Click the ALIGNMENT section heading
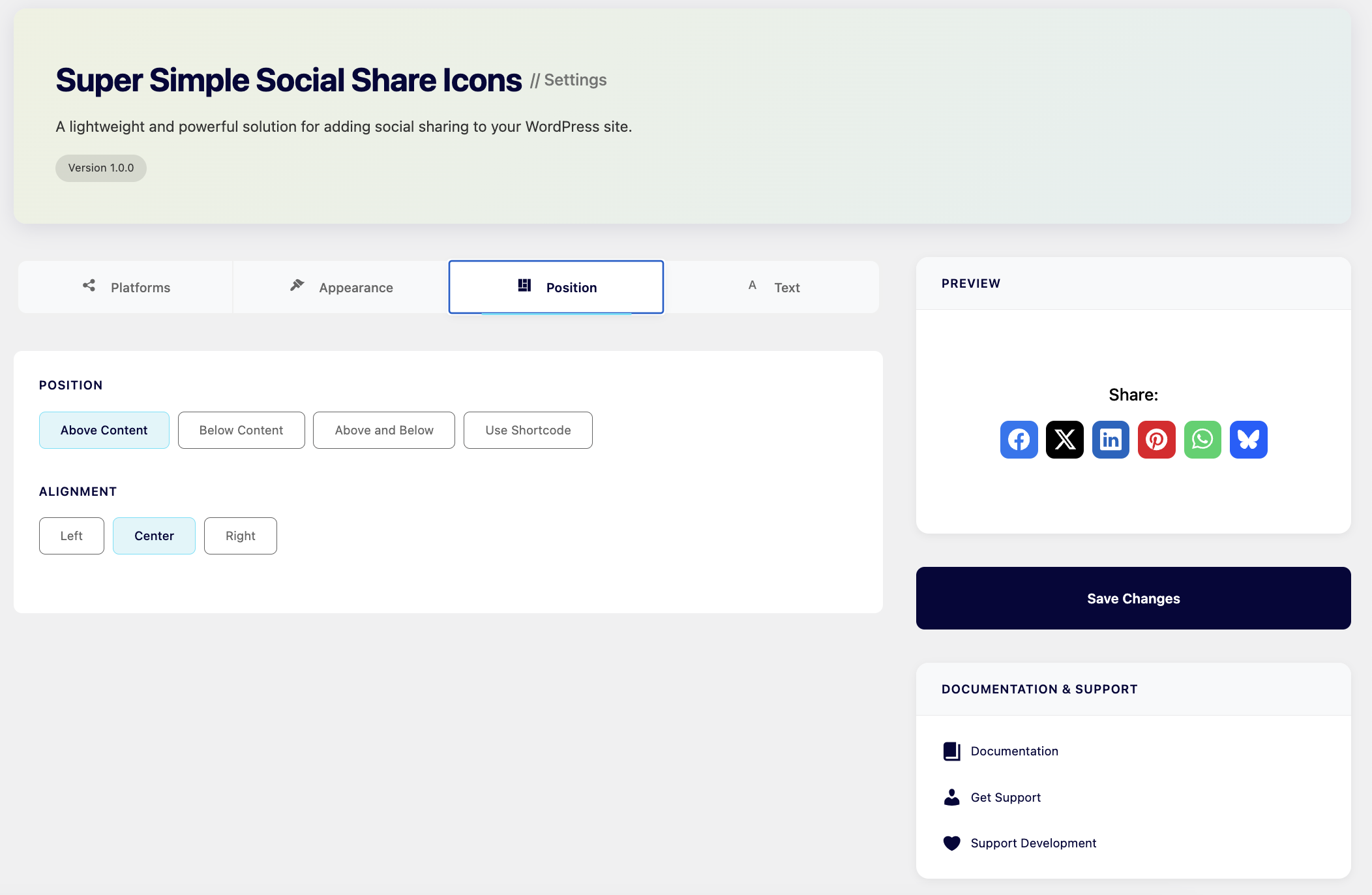 [x=78, y=491]
